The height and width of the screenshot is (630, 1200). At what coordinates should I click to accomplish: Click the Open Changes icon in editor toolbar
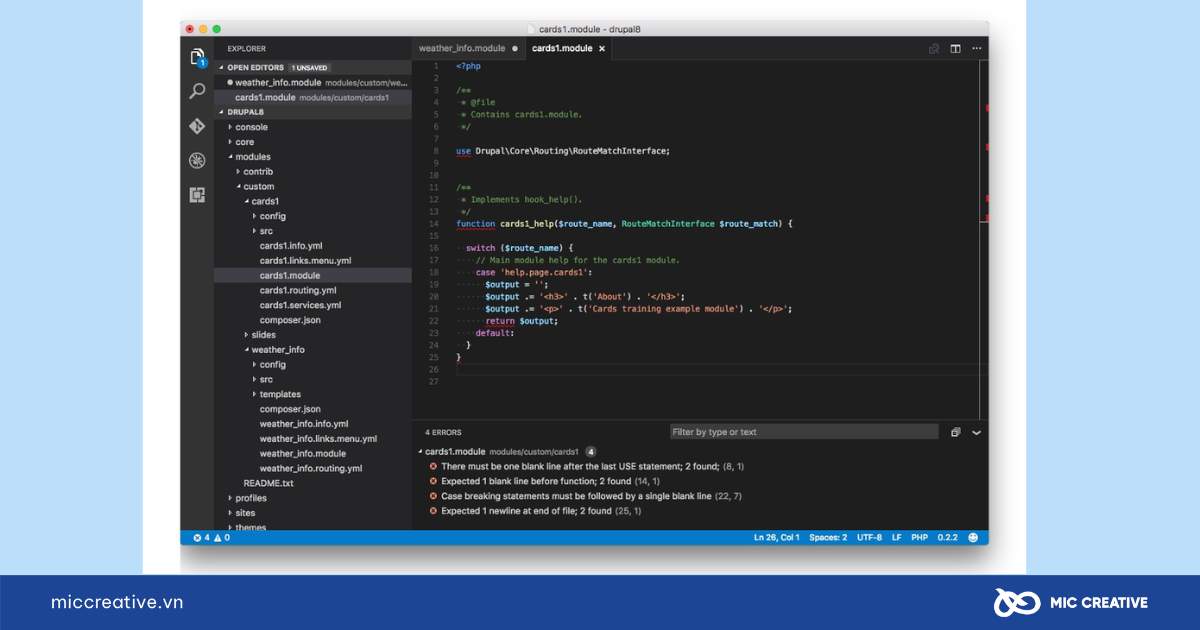[x=934, y=48]
